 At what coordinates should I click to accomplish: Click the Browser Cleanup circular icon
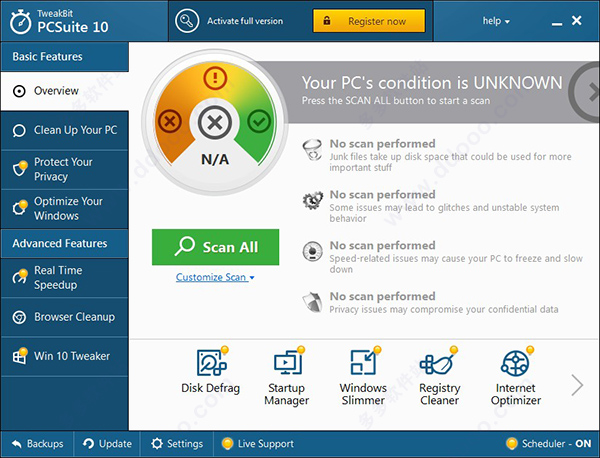[19, 317]
